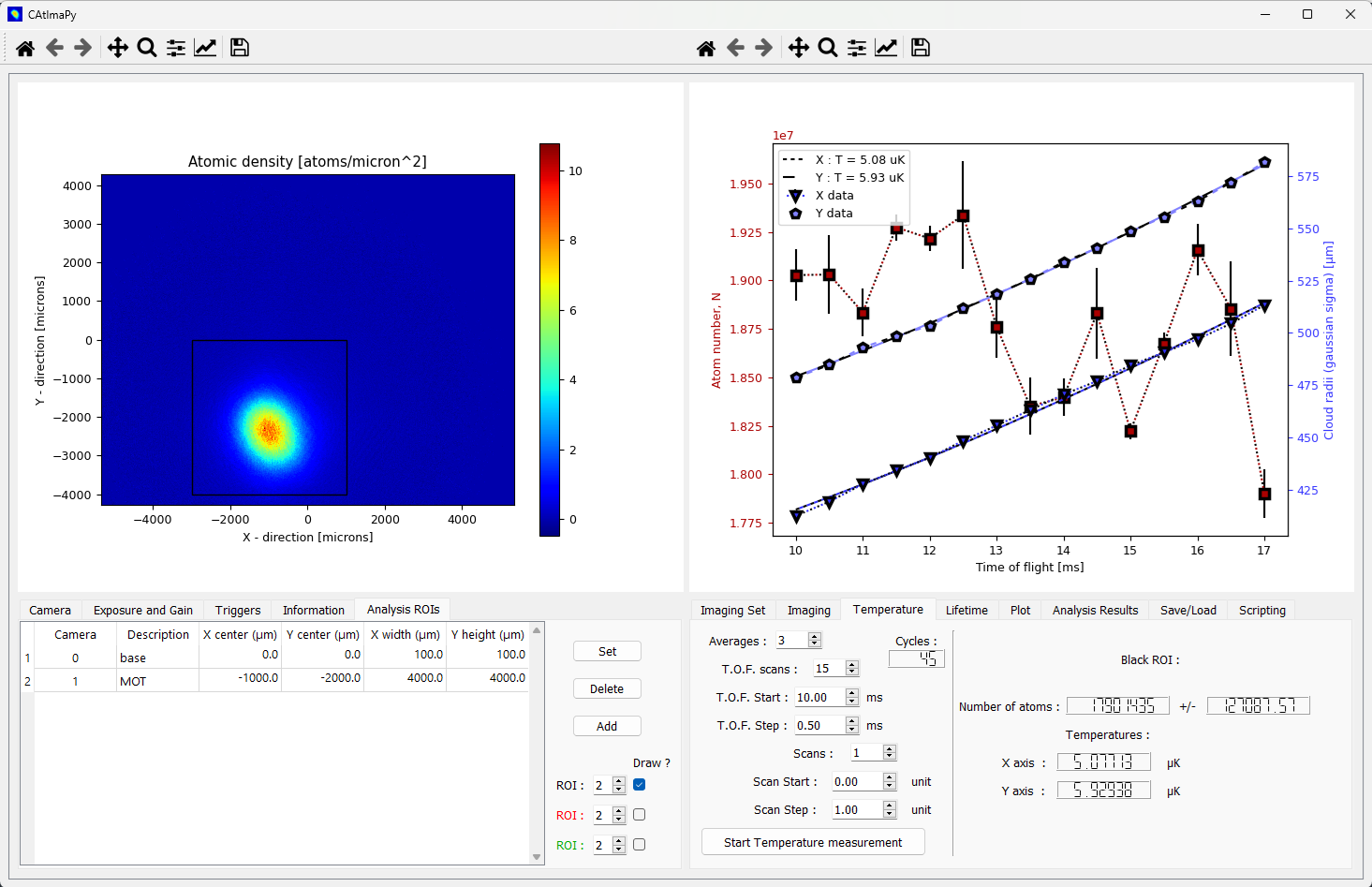This screenshot has width=1372, height=887.
Task: Save the right figure with the floppy icon
Action: (x=921, y=48)
